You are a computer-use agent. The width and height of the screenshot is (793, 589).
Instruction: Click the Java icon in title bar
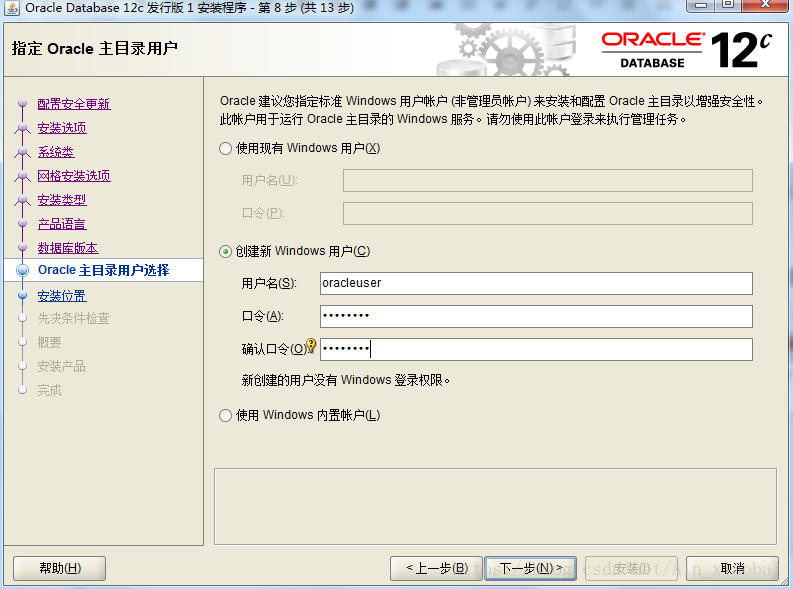[11, 8]
